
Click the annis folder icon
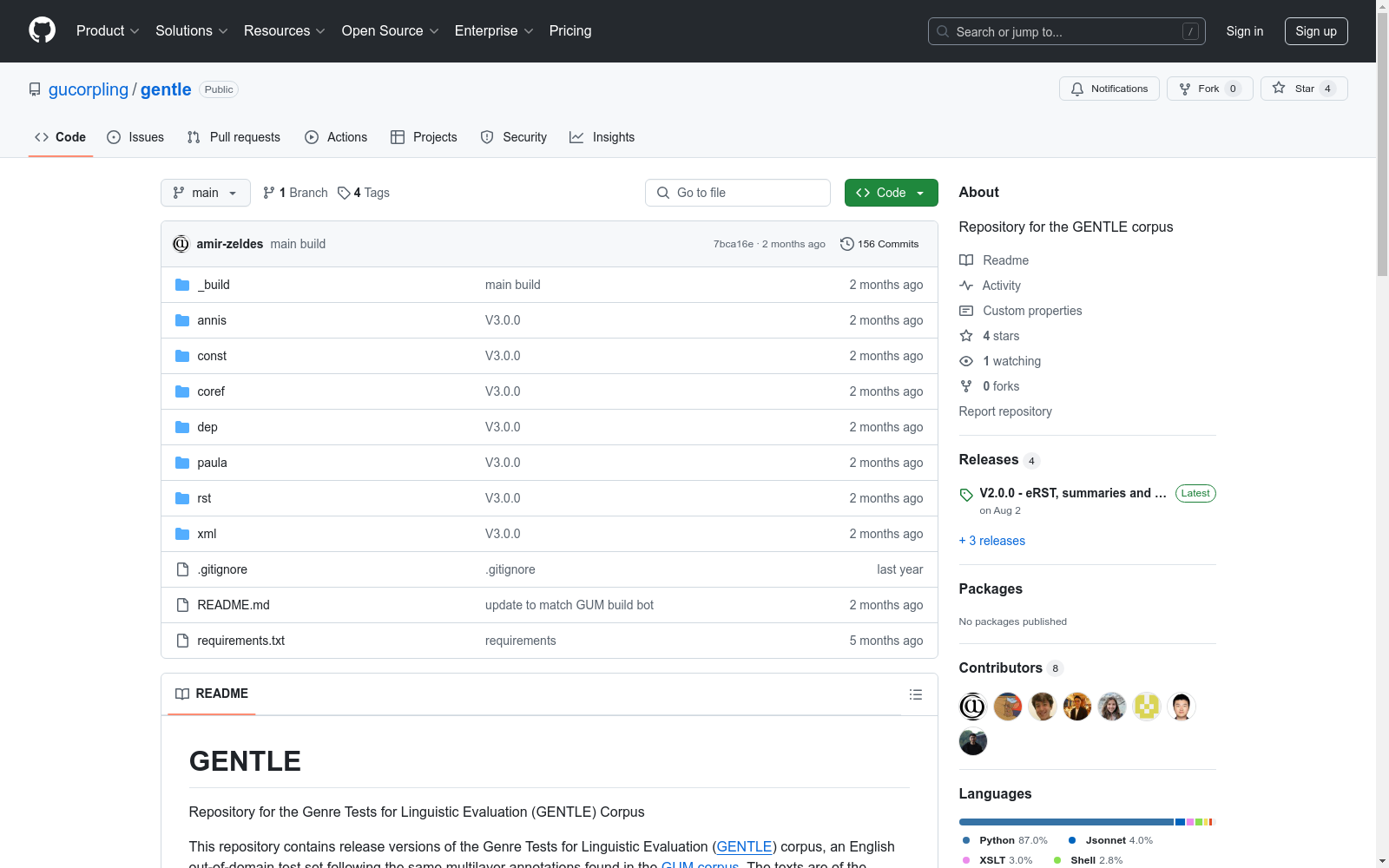(x=182, y=320)
